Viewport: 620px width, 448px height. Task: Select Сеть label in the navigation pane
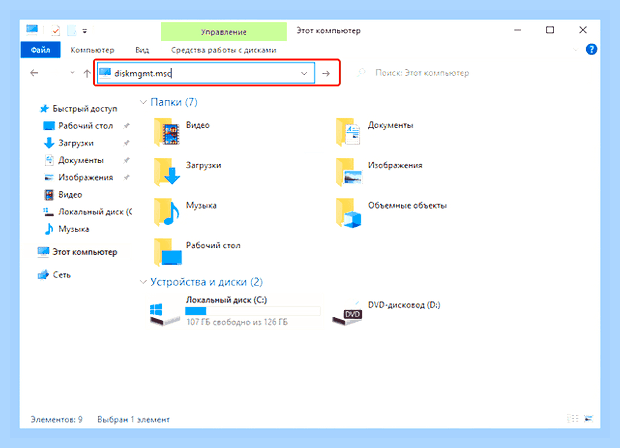click(x=62, y=275)
